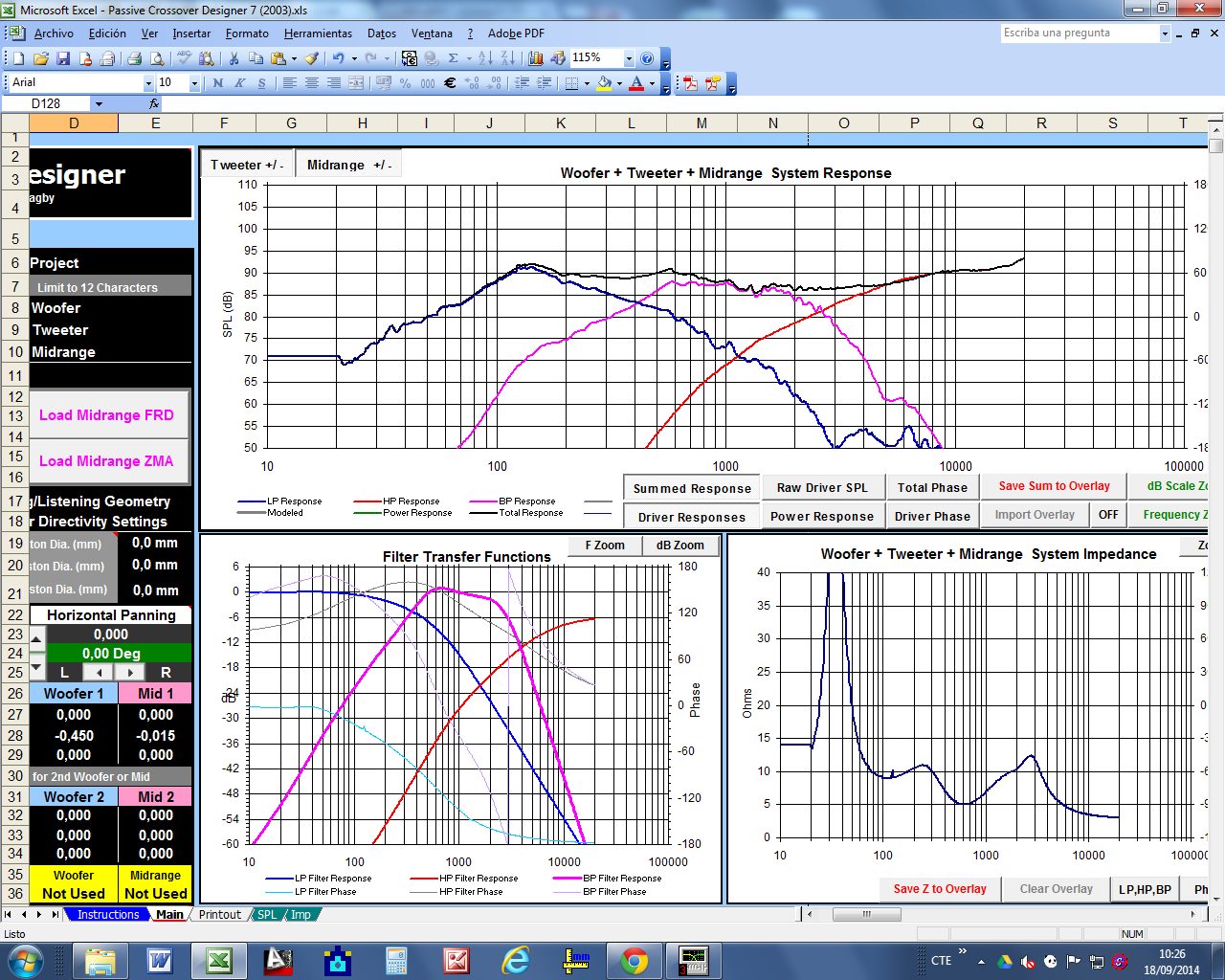Toggle underline formatting (S button)
The image size is (1225, 980).
(x=262, y=83)
